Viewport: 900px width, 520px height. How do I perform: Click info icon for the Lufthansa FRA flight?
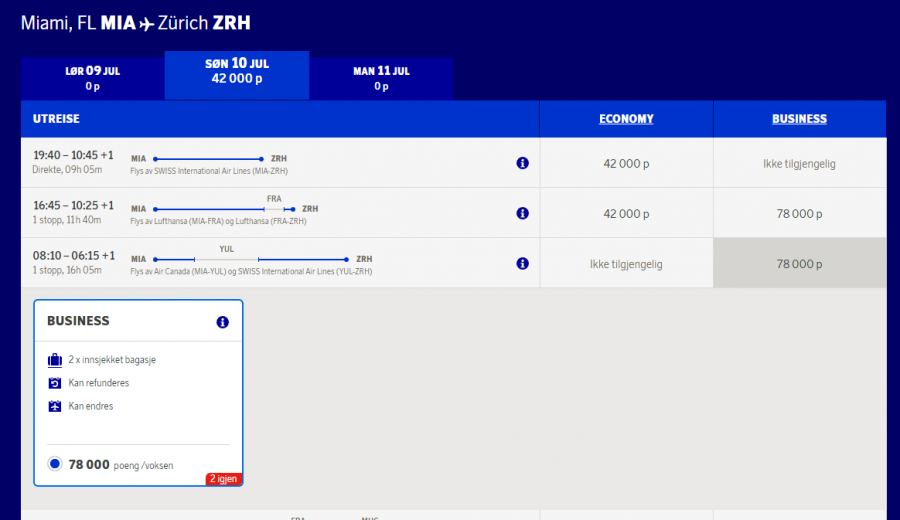(x=522, y=213)
